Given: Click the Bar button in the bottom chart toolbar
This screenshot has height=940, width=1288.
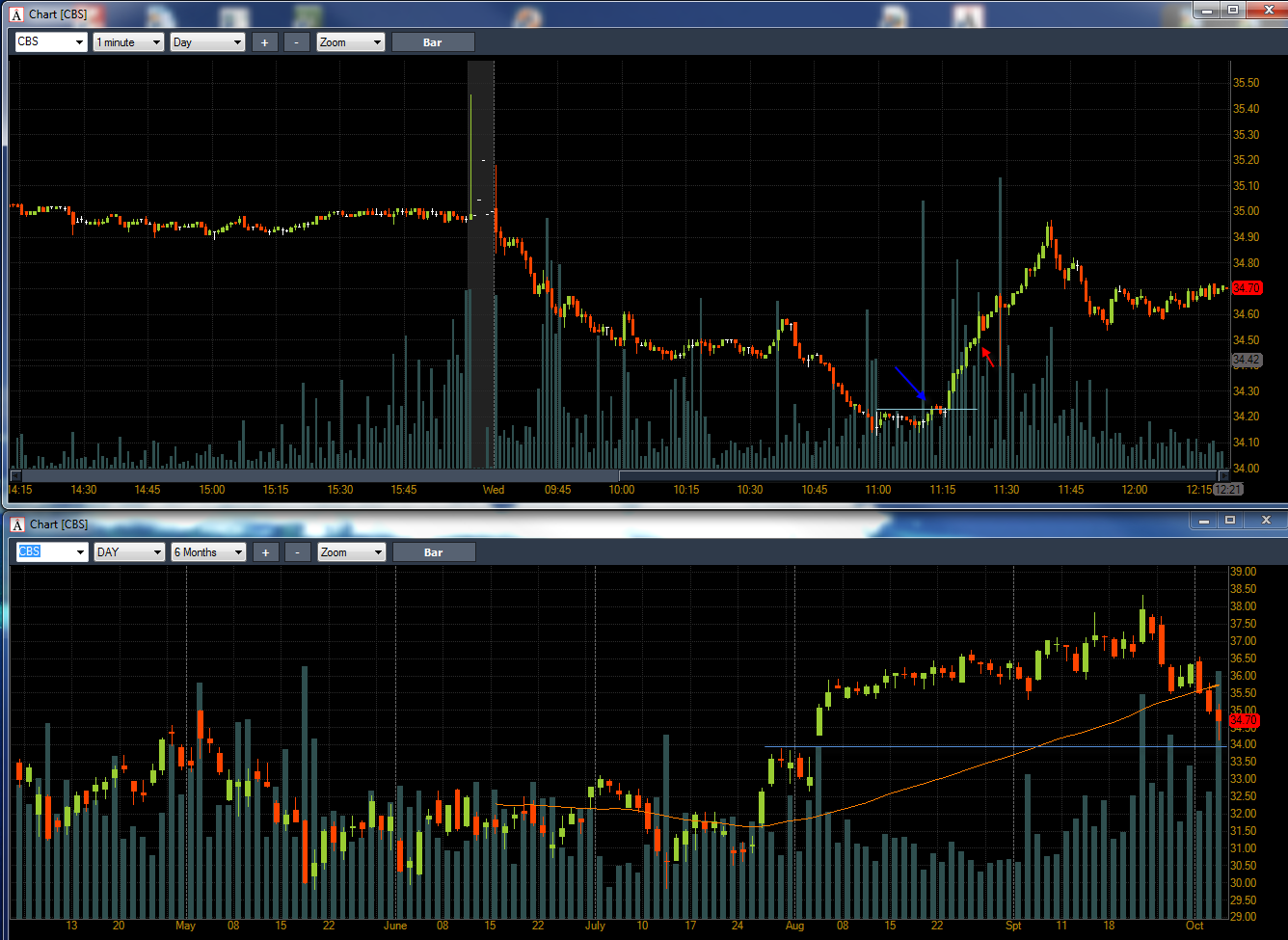Looking at the screenshot, I should tap(434, 552).
